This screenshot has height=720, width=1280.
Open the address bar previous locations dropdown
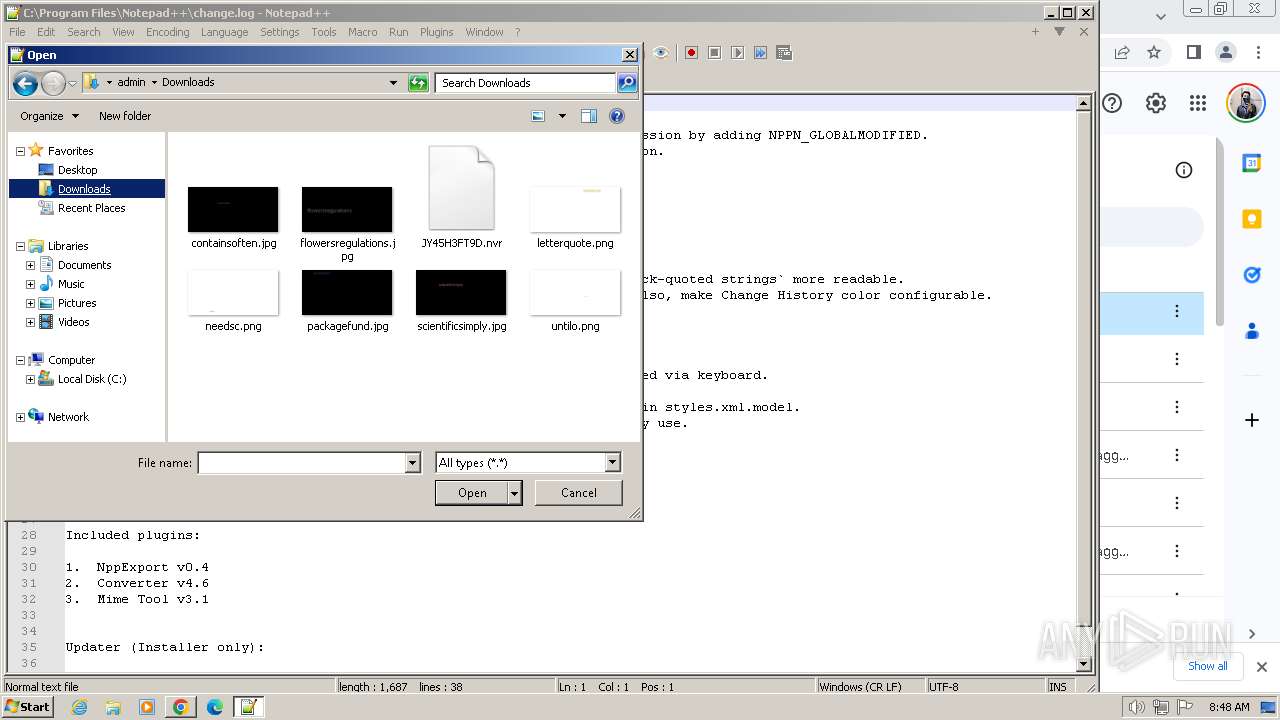click(x=393, y=83)
